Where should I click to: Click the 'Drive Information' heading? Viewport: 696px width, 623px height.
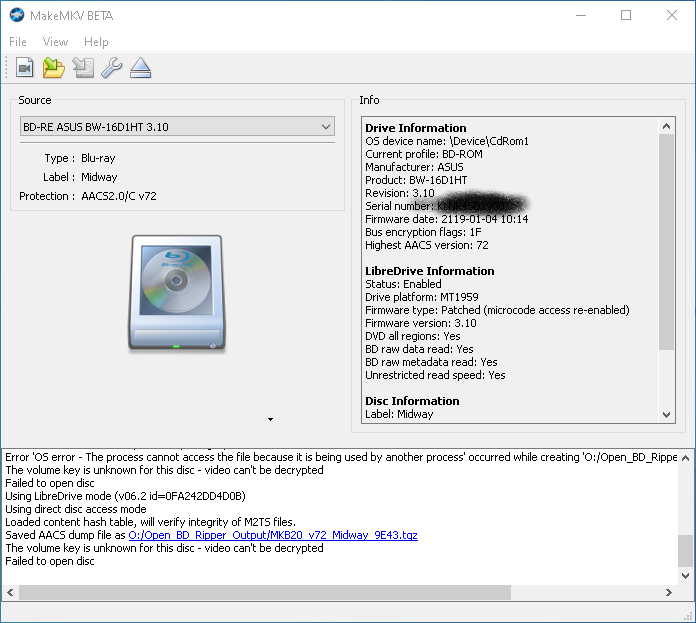(x=416, y=128)
